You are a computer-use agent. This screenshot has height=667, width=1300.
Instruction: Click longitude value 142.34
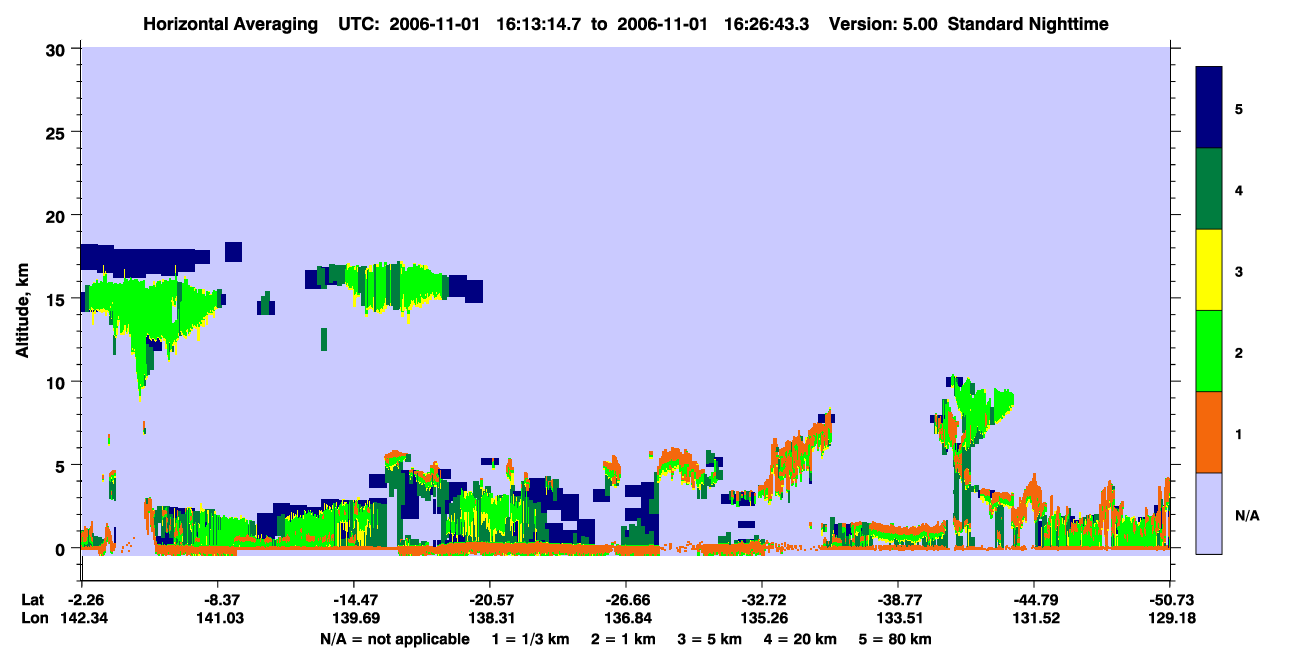coord(82,619)
